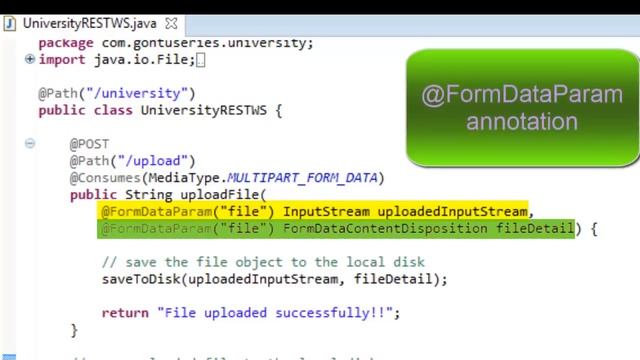Close the UniversityRESTWS.java tab
The height and width of the screenshot is (360, 640).
click(x=171, y=24)
